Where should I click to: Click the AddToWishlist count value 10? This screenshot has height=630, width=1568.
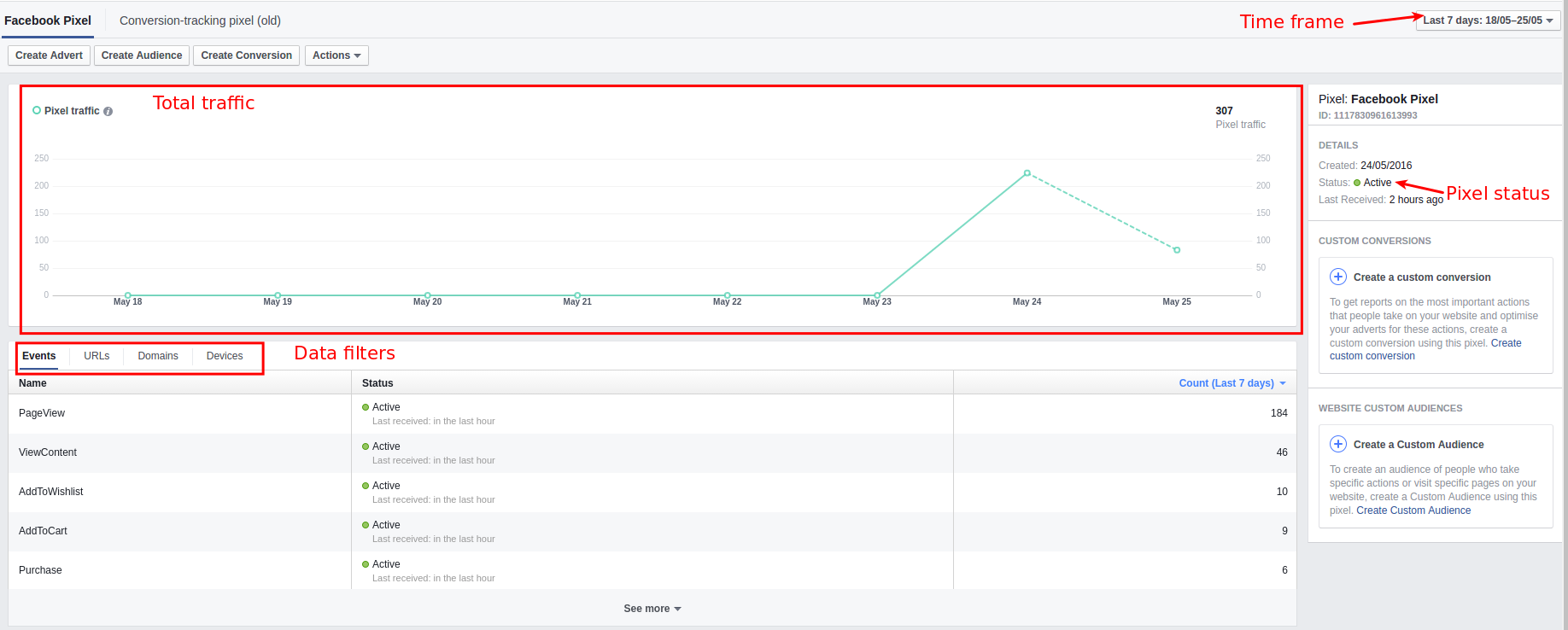[1282, 492]
